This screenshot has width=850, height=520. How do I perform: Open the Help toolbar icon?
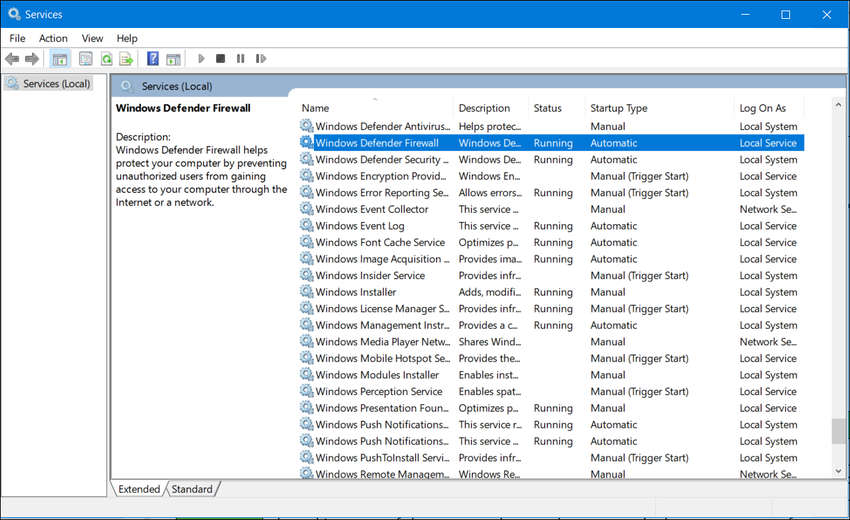(153, 59)
